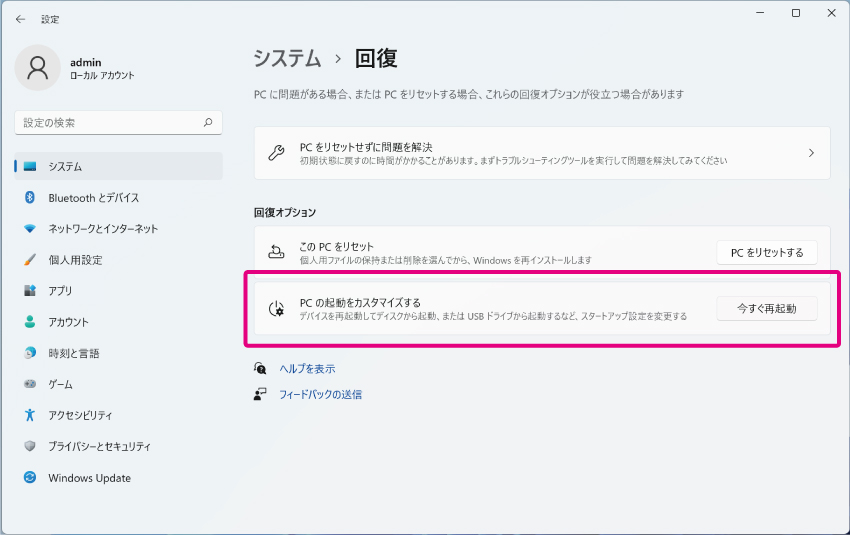Click the feedback person icon
The image size is (850, 535).
point(260,394)
